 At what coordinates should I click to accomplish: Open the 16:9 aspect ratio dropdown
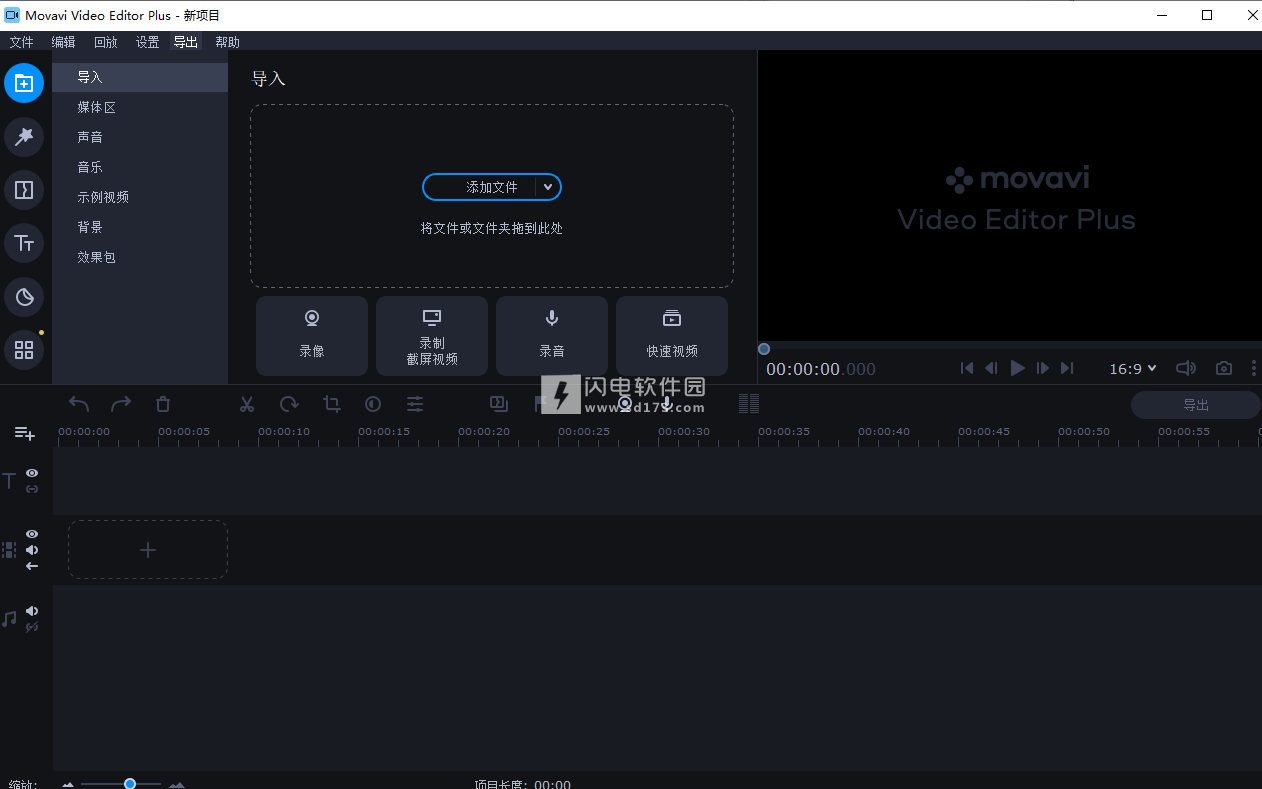pos(1132,368)
